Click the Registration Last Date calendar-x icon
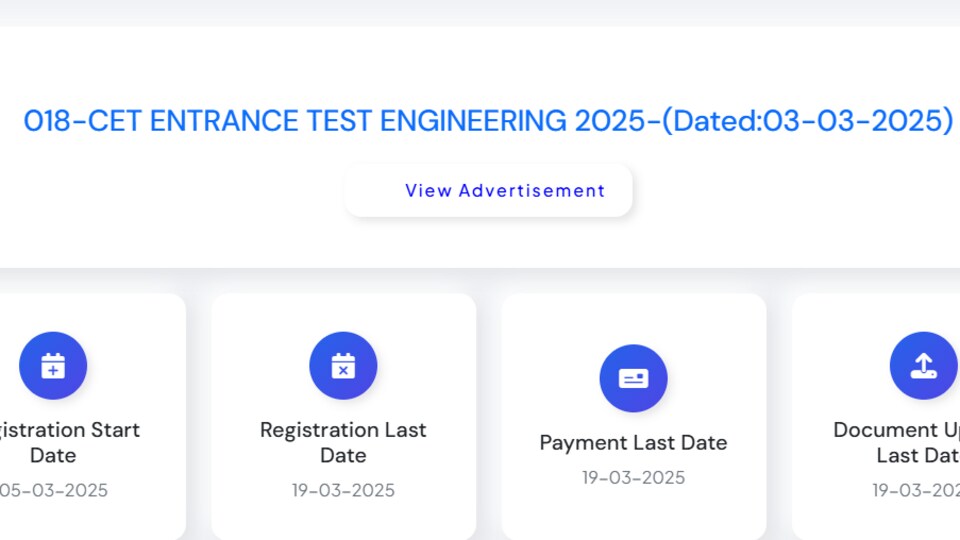The width and height of the screenshot is (960, 540). [x=343, y=366]
